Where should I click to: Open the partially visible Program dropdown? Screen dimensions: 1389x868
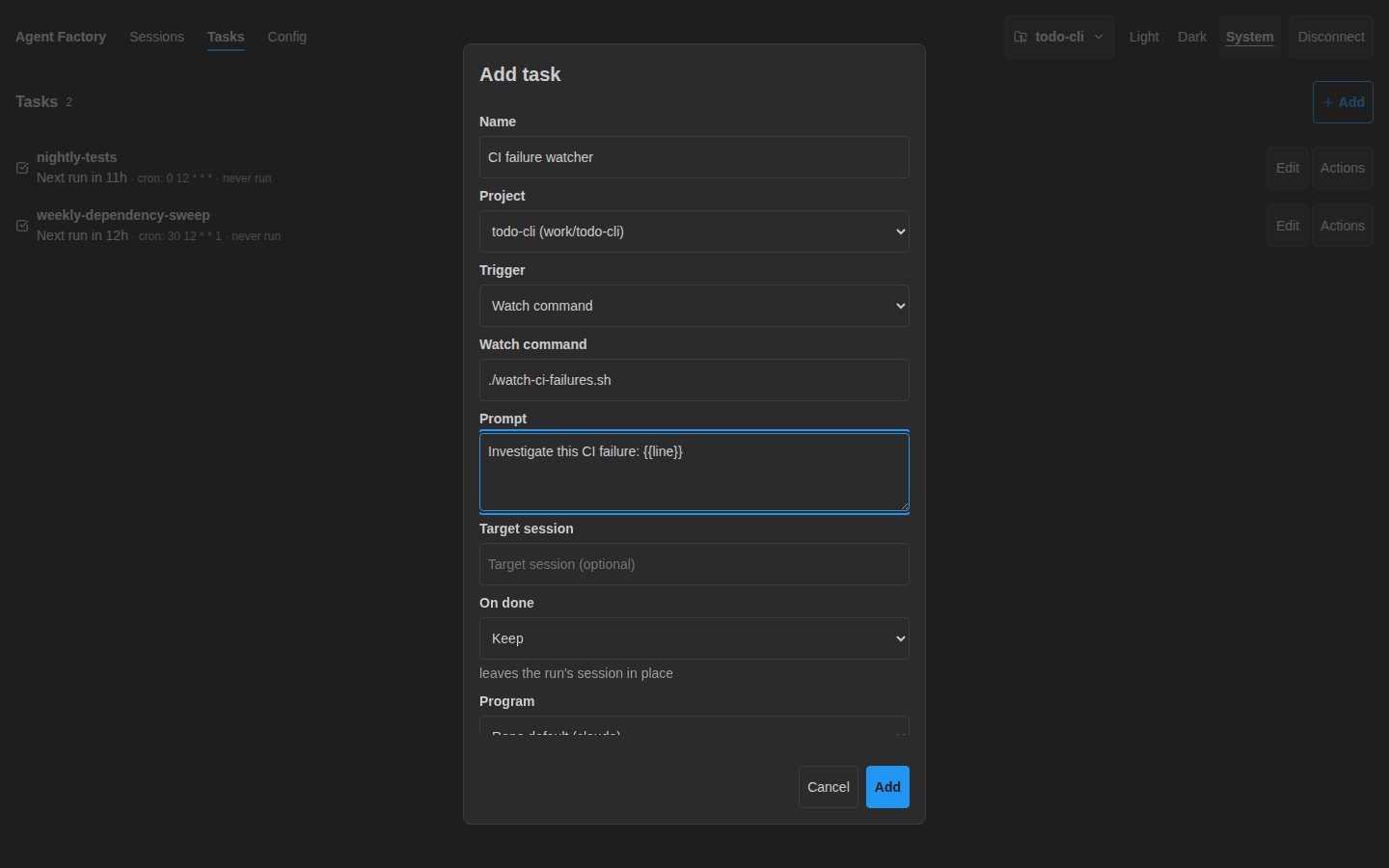coord(694,726)
